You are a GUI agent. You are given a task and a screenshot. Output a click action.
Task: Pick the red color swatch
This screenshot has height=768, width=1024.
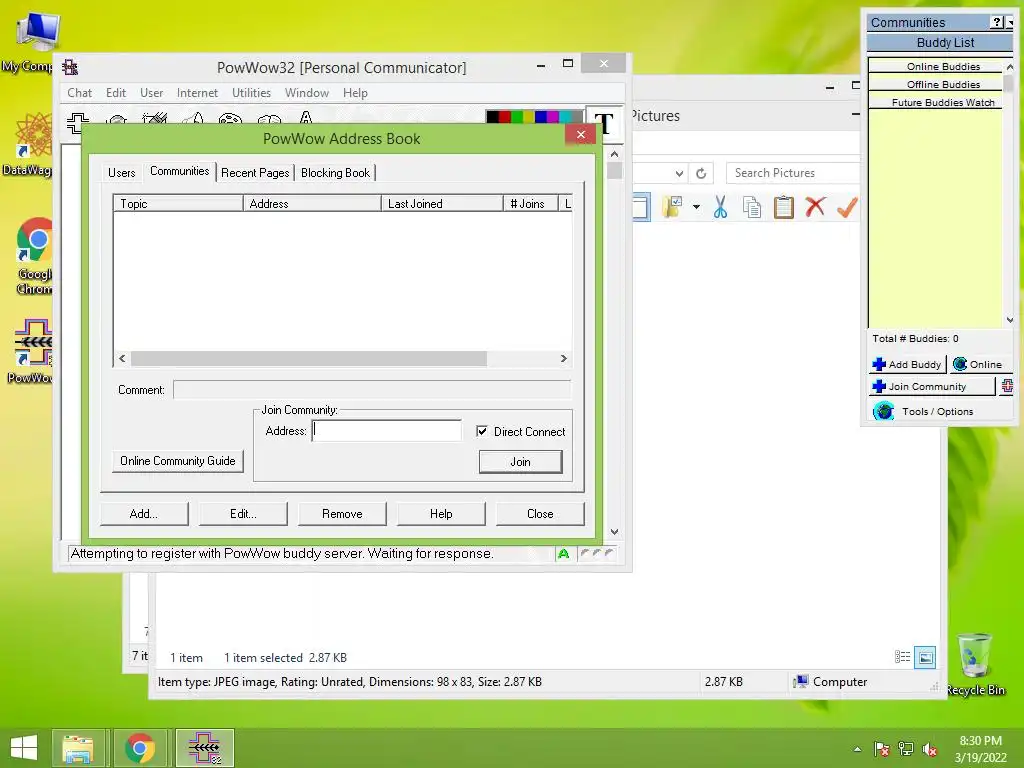click(x=505, y=117)
